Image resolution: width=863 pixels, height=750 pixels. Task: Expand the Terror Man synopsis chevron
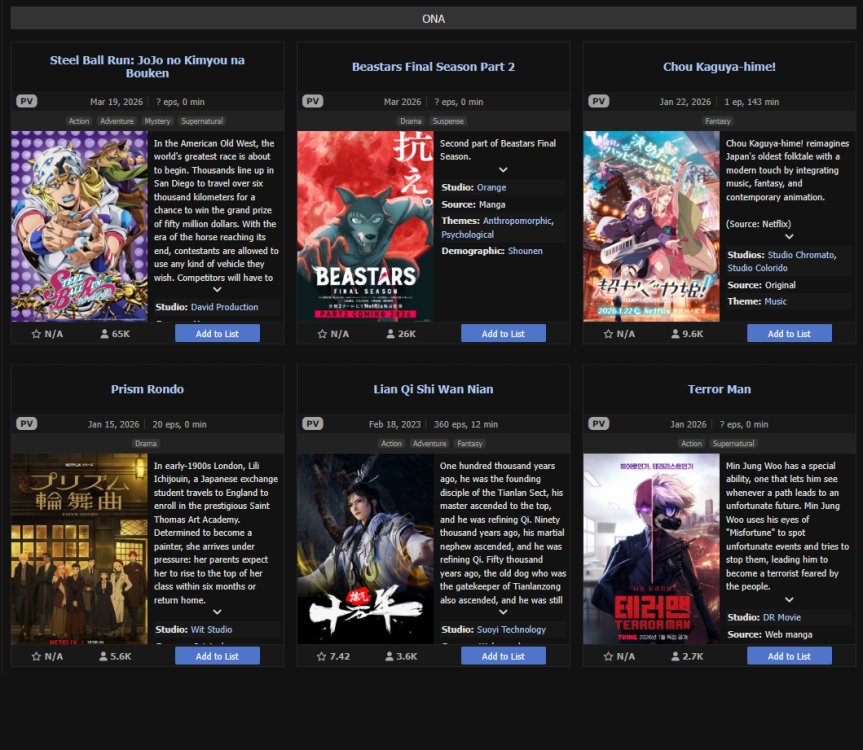(x=789, y=600)
